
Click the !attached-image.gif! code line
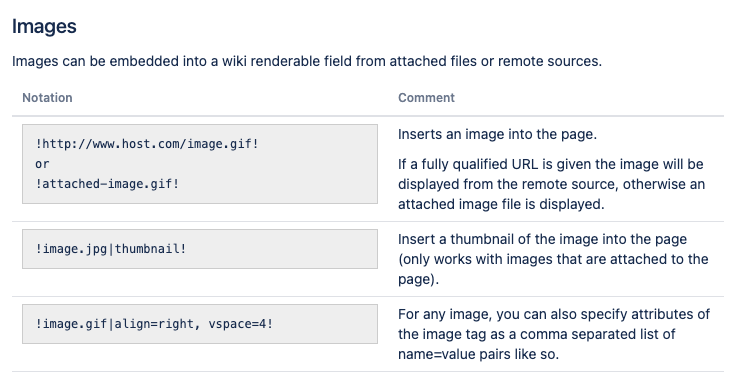pos(107,184)
